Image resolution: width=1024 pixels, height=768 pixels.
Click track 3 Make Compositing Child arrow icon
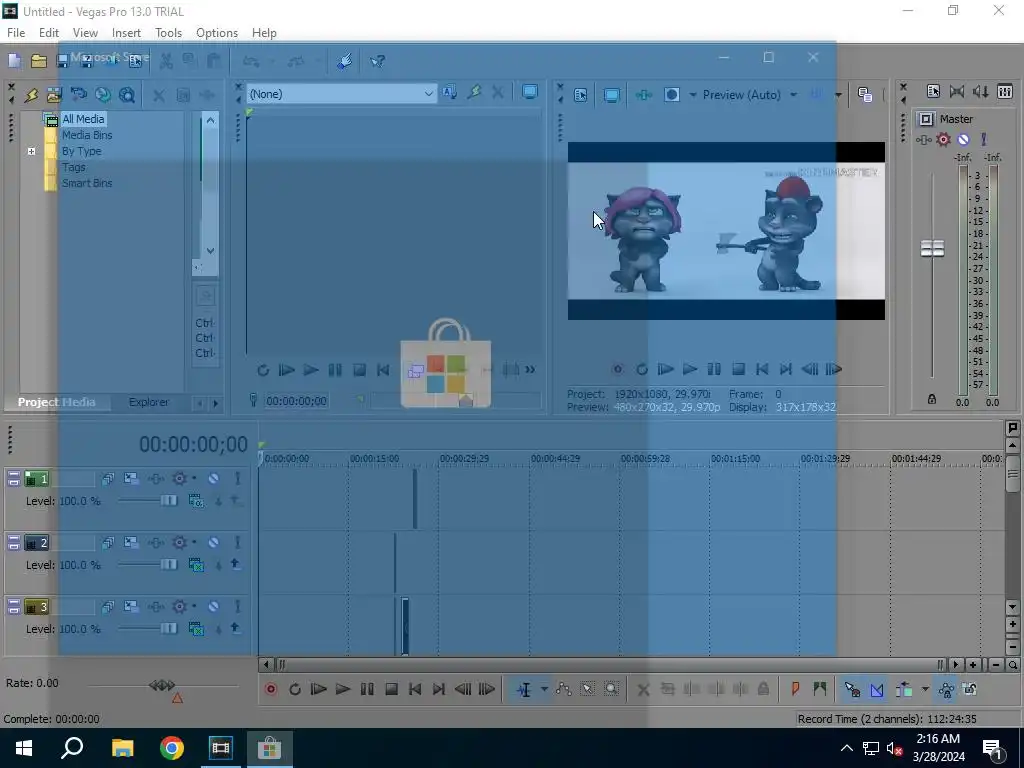pyautogui.click(x=235, y=628)
